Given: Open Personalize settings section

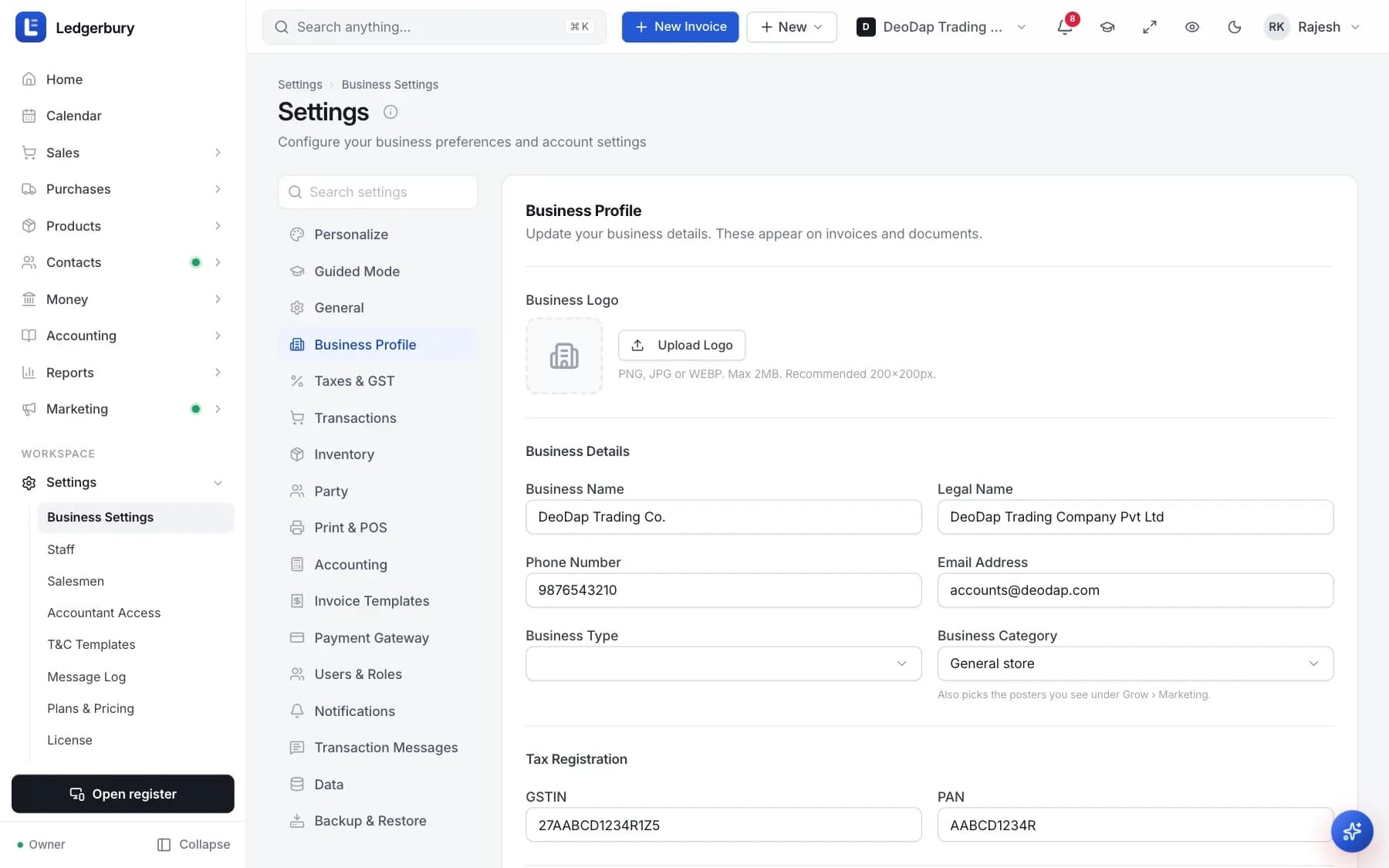Looking at the screenshot, I should point(378,235).
